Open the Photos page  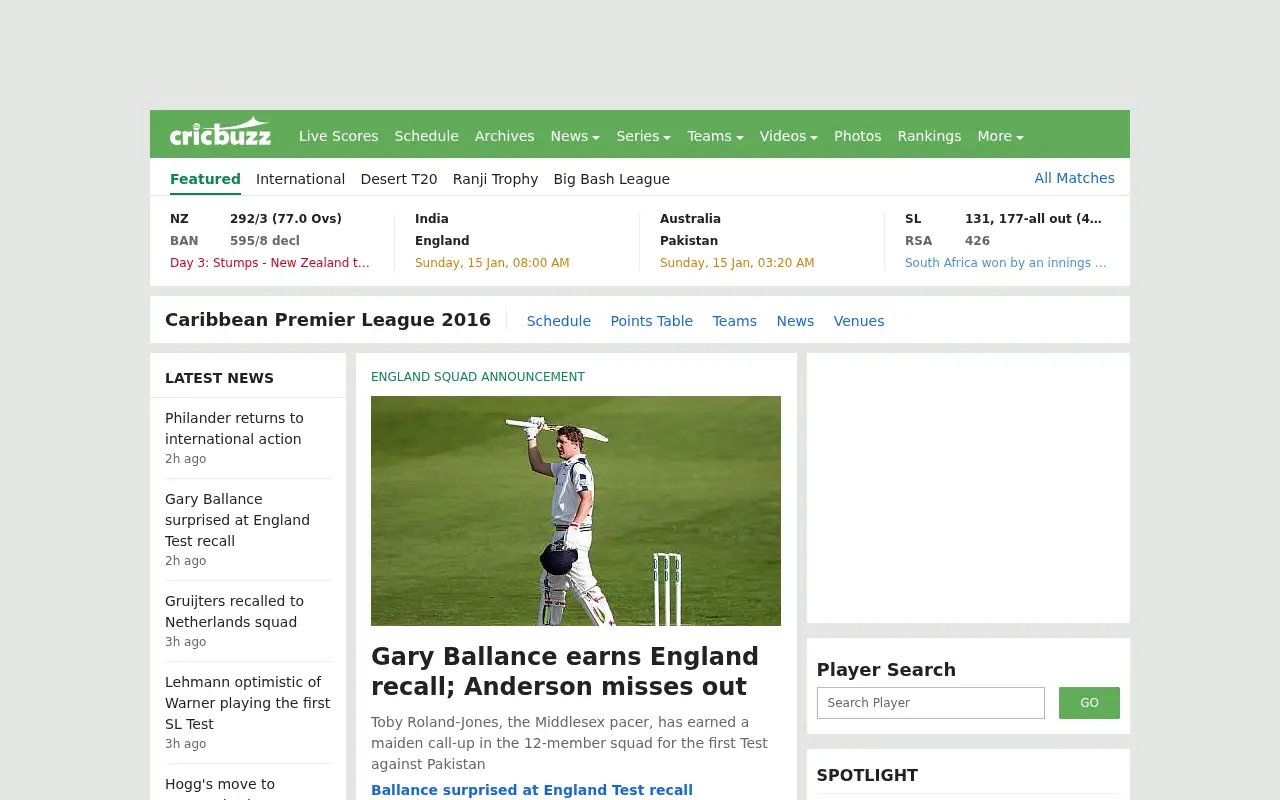[857, 136]
